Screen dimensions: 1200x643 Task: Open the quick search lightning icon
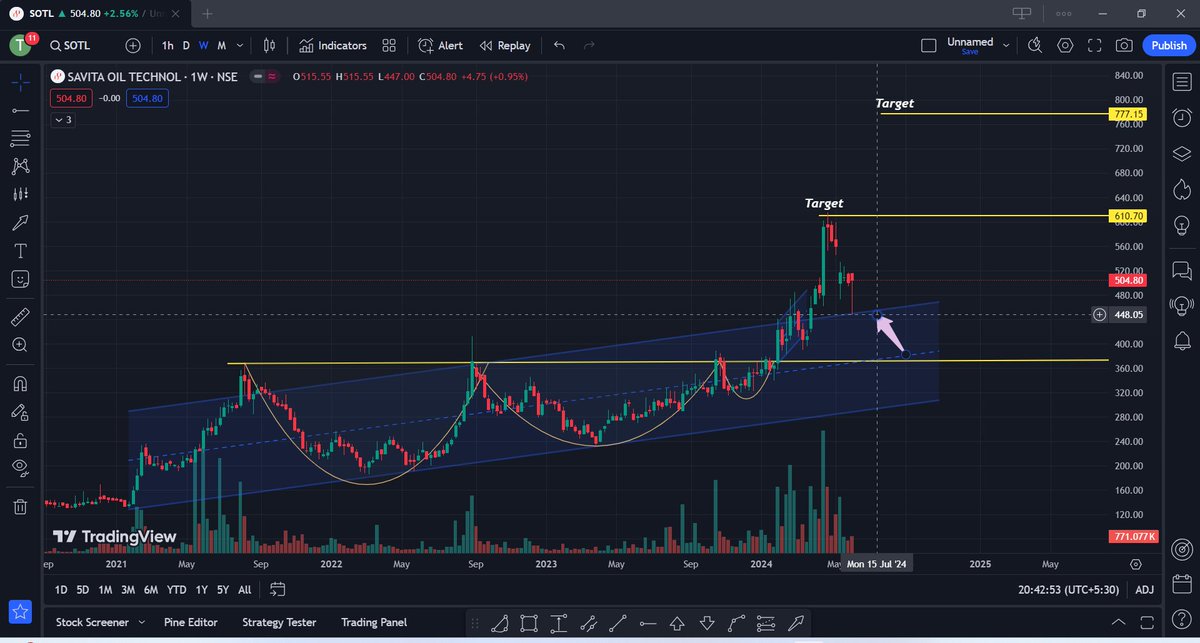point(1035,45)
